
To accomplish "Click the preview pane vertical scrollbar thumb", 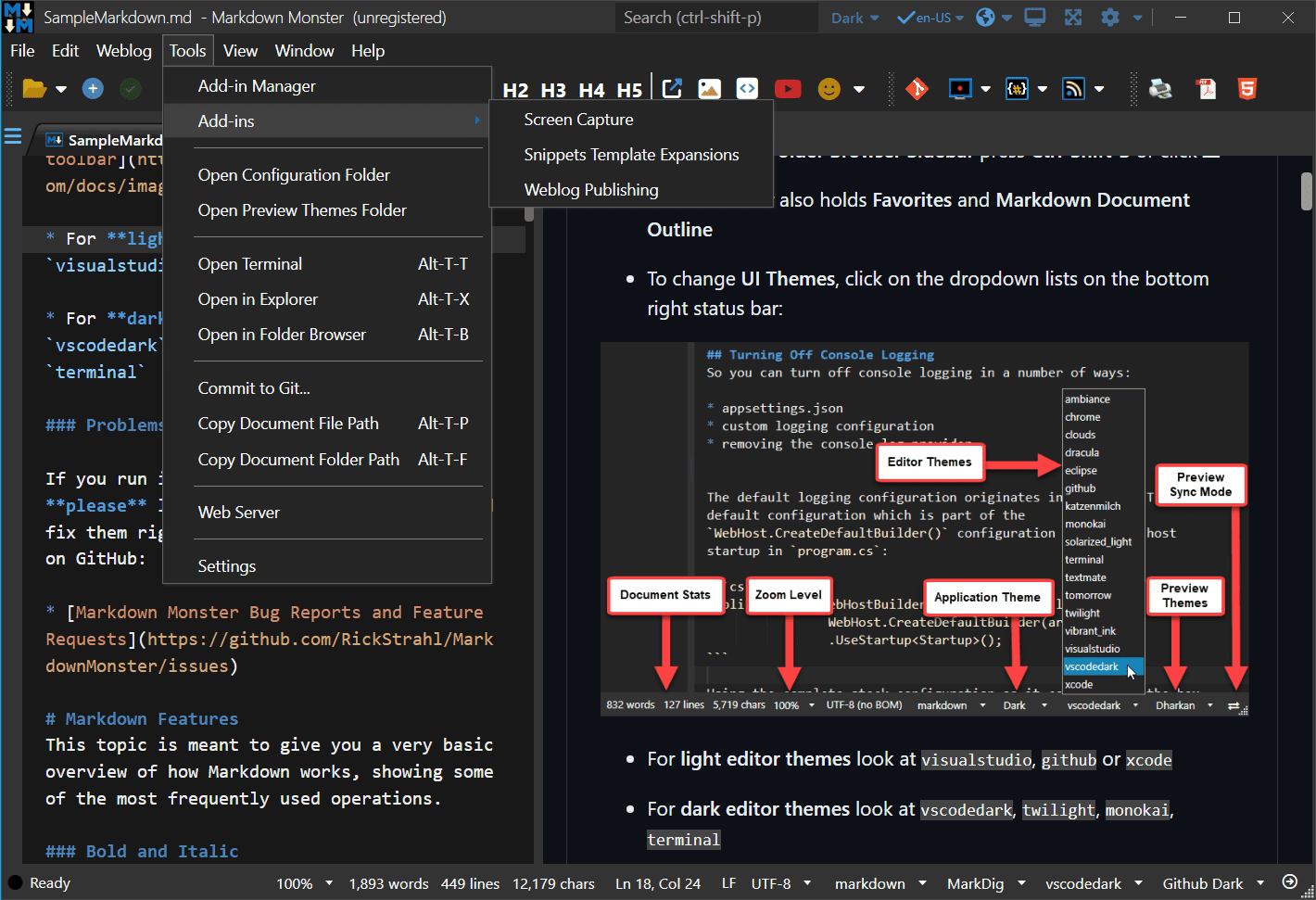I will [1307, 192].
